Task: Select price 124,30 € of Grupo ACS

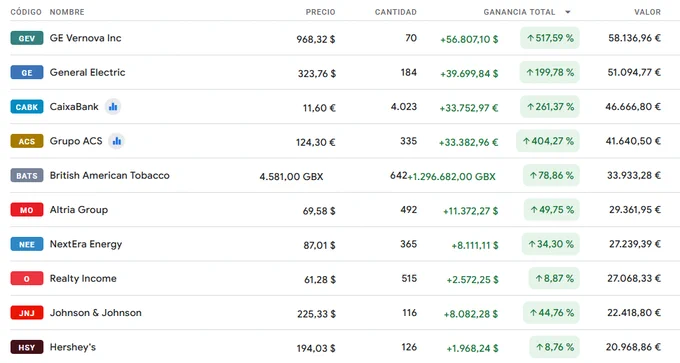Action: (x=316, y=142)
